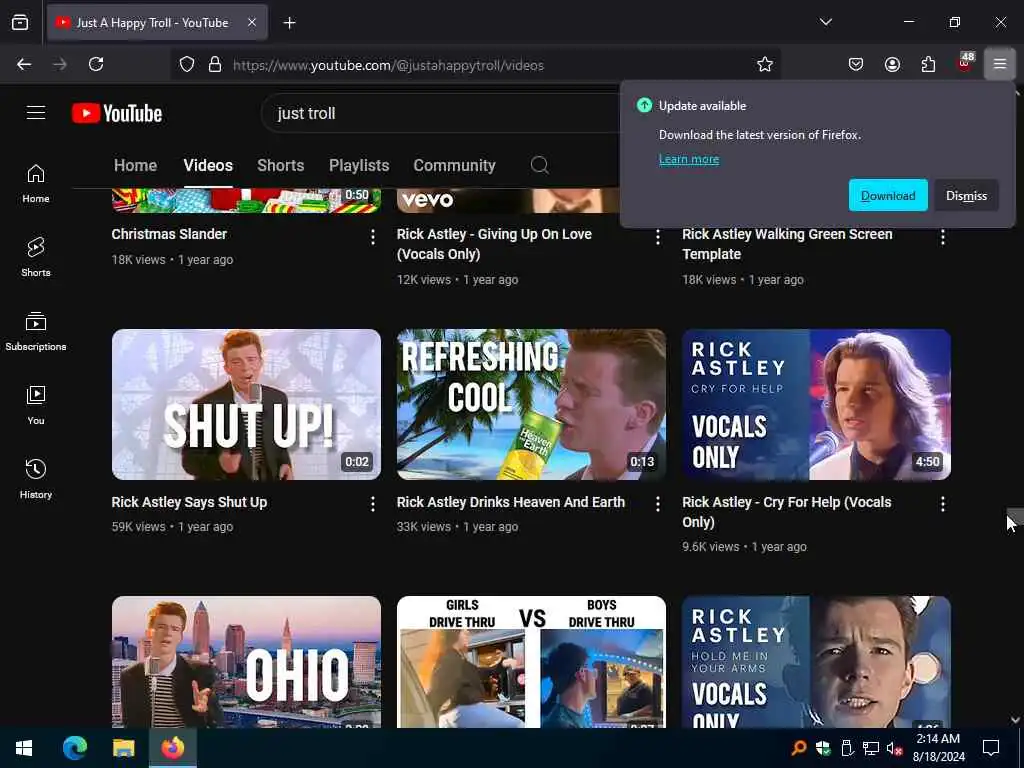Switch to the channel Shorts tab
Viewport: 1024px width, 768px height.
pos(280,165)
